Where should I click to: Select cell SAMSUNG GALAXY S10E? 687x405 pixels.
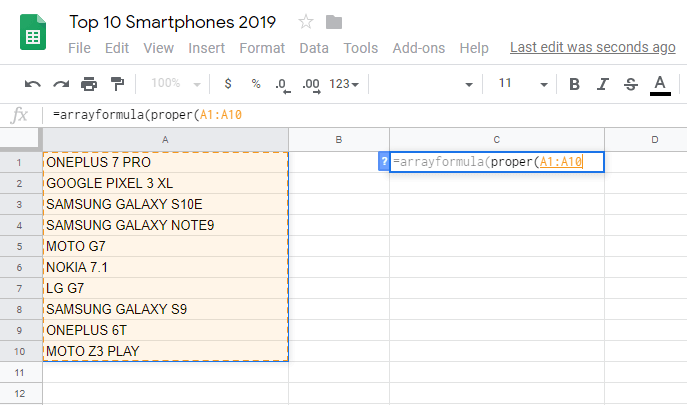tap(165, 204)
